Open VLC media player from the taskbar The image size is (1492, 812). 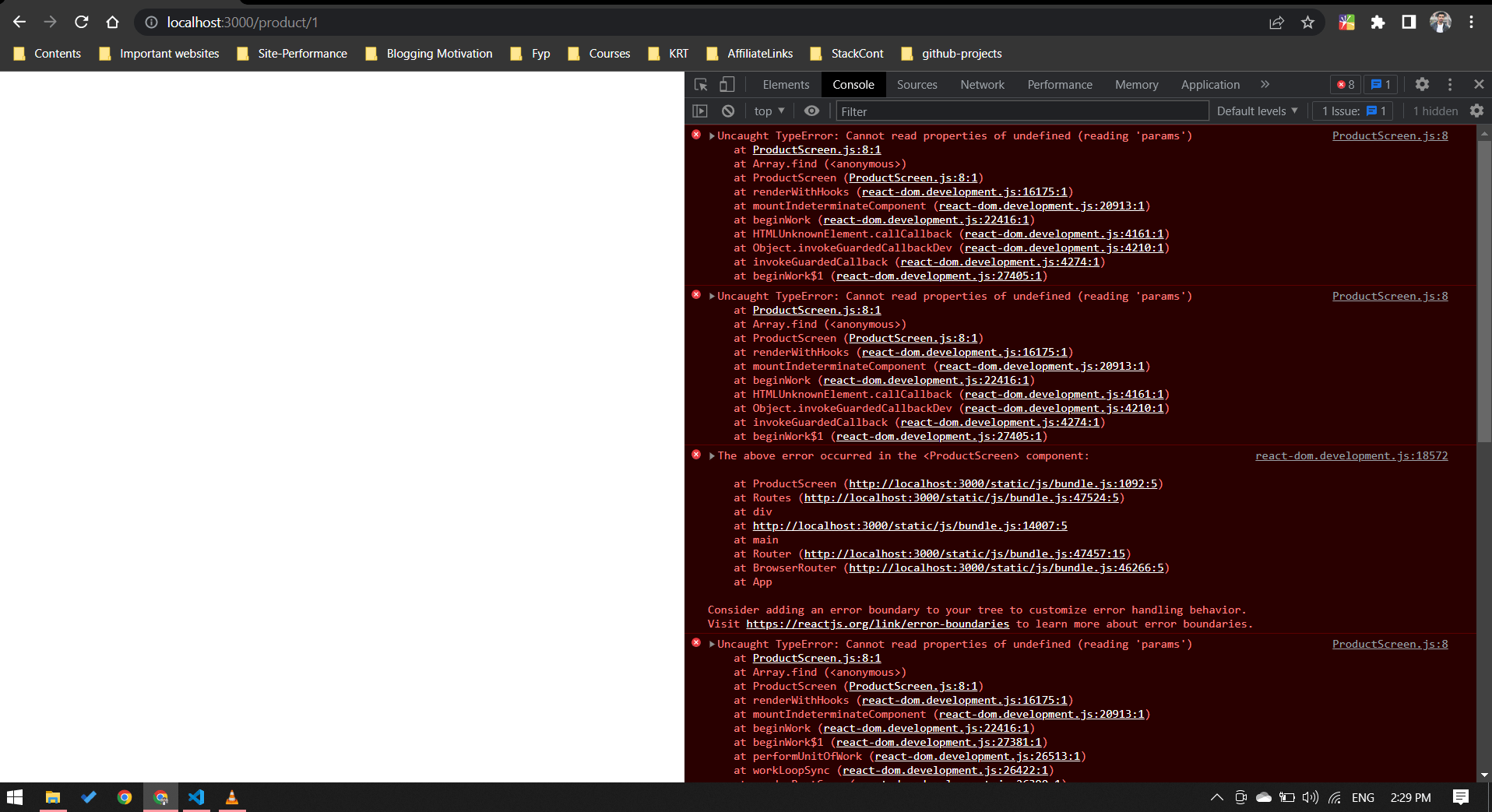(x=232, y=797)
